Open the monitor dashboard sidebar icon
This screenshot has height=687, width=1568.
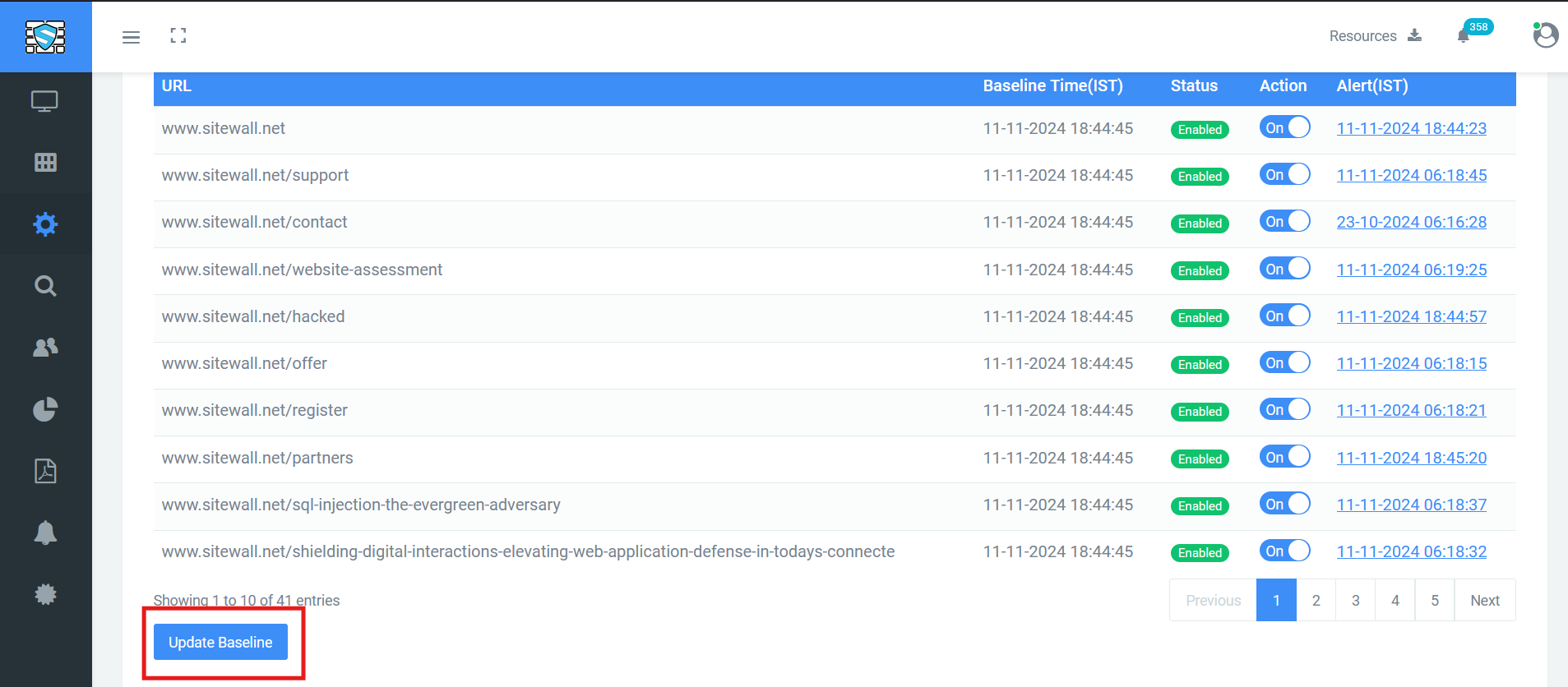[44, 101]
